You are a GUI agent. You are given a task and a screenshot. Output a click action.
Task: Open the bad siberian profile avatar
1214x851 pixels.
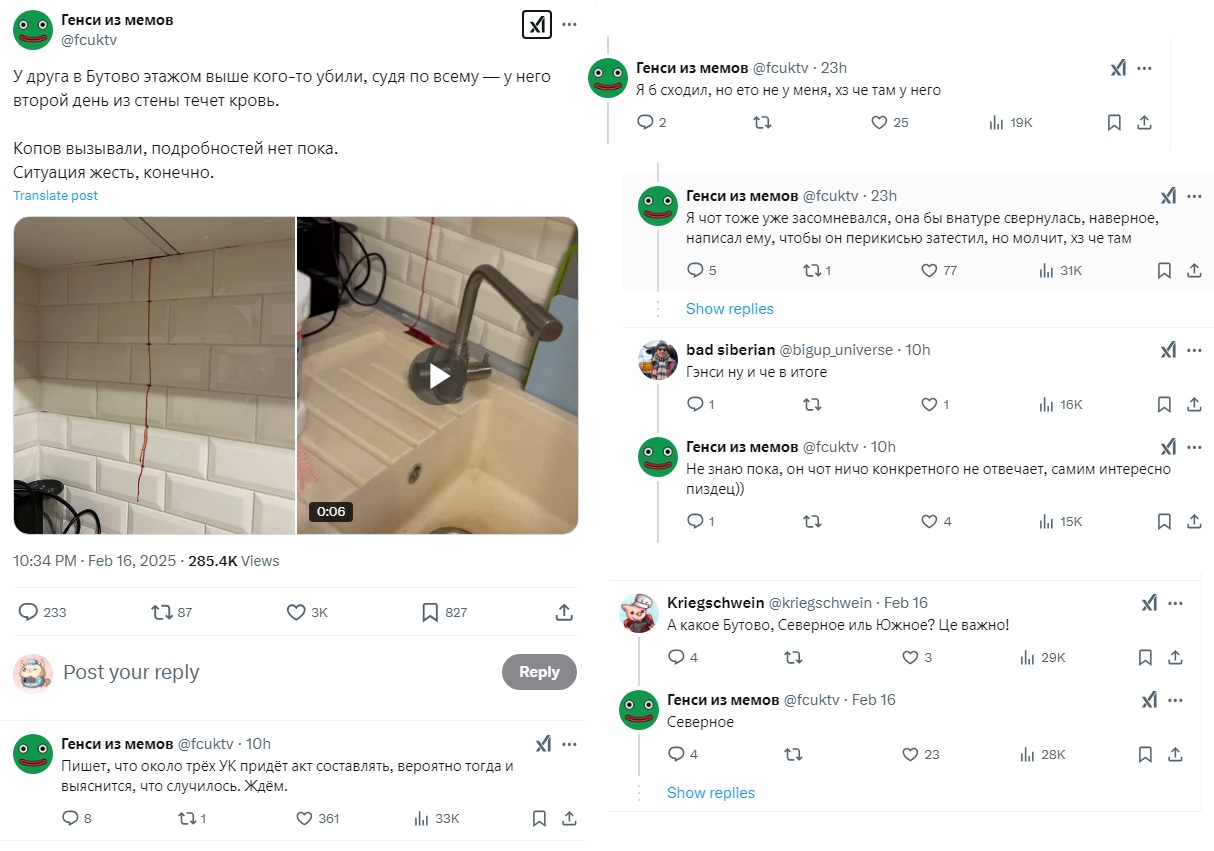pyautogui.click(x=658, y=360)
